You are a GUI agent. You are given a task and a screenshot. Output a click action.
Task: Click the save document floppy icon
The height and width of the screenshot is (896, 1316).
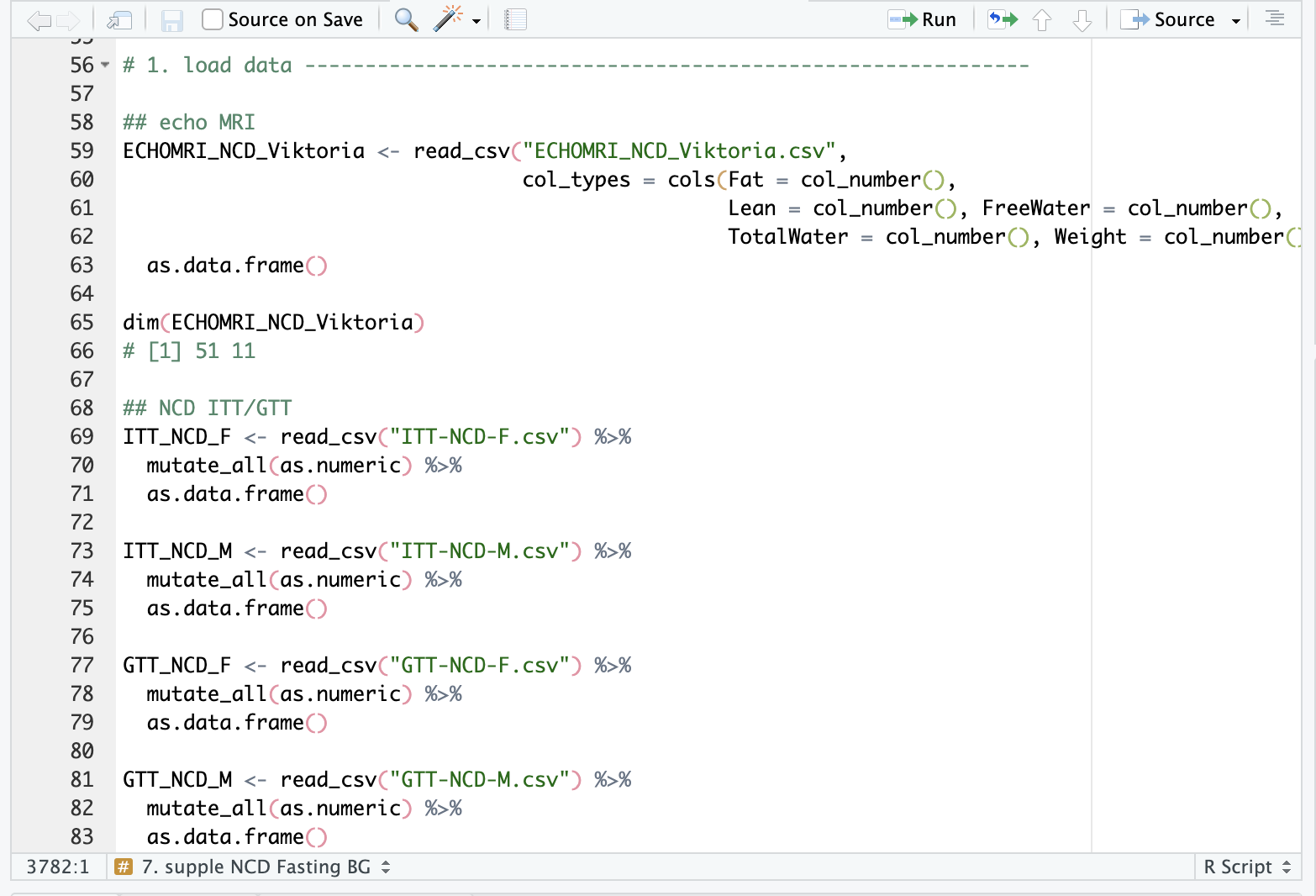click(171, 20)
